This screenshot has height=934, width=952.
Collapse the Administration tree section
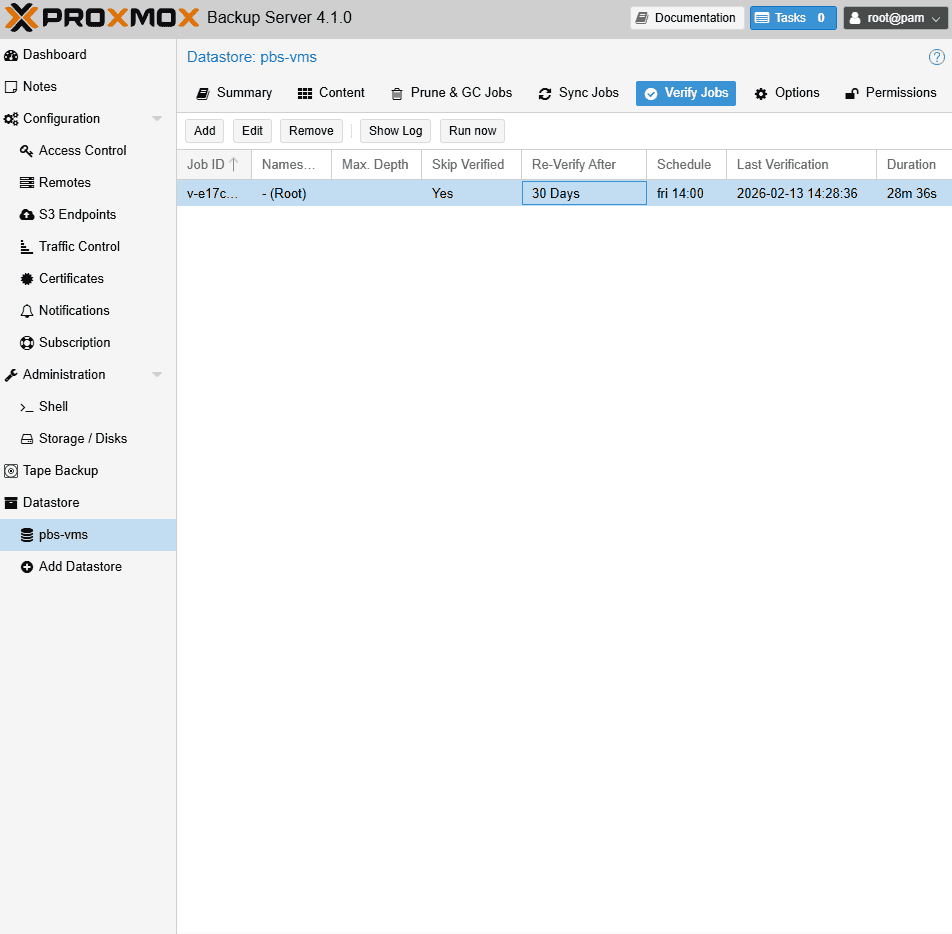click(x=157, y=375)
